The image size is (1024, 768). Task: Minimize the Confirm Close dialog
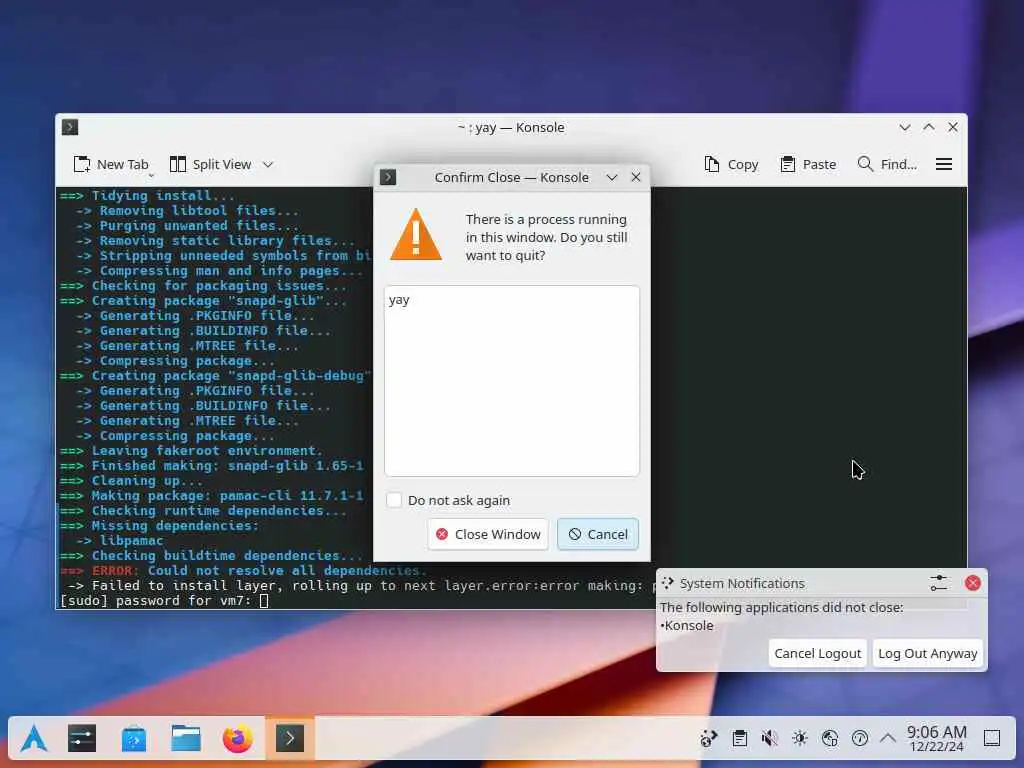pos(612,177)
